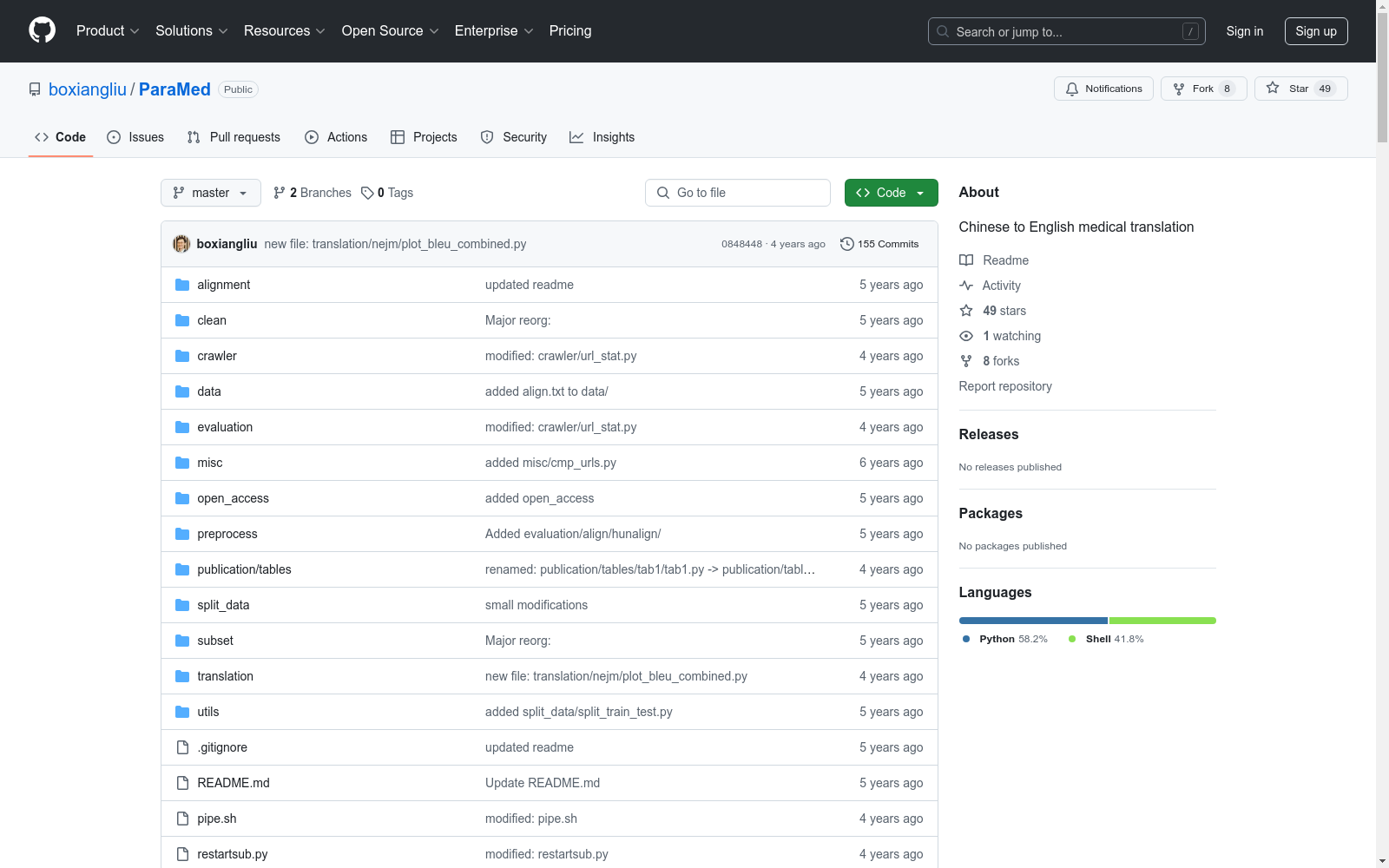This screenshot has width=1389, height=868.
Task: Open the split_data folder
Action: pos(223,605)
